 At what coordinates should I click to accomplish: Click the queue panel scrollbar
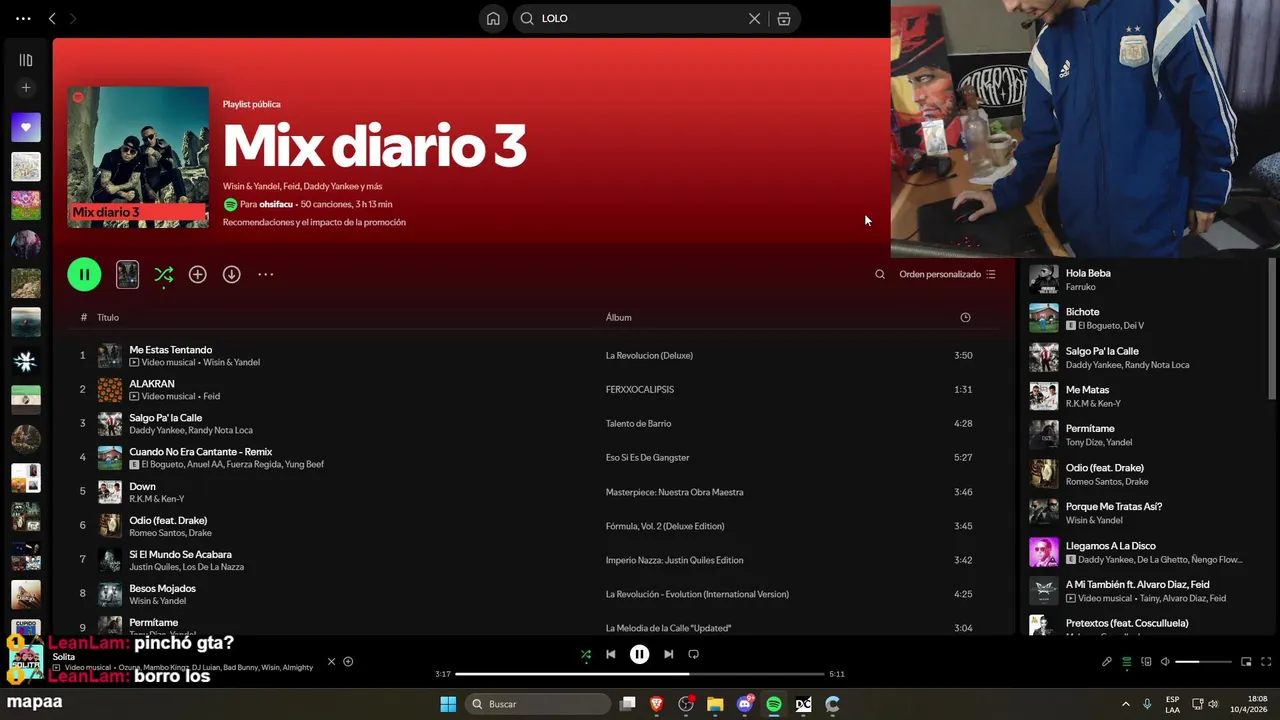[1271, 328]
